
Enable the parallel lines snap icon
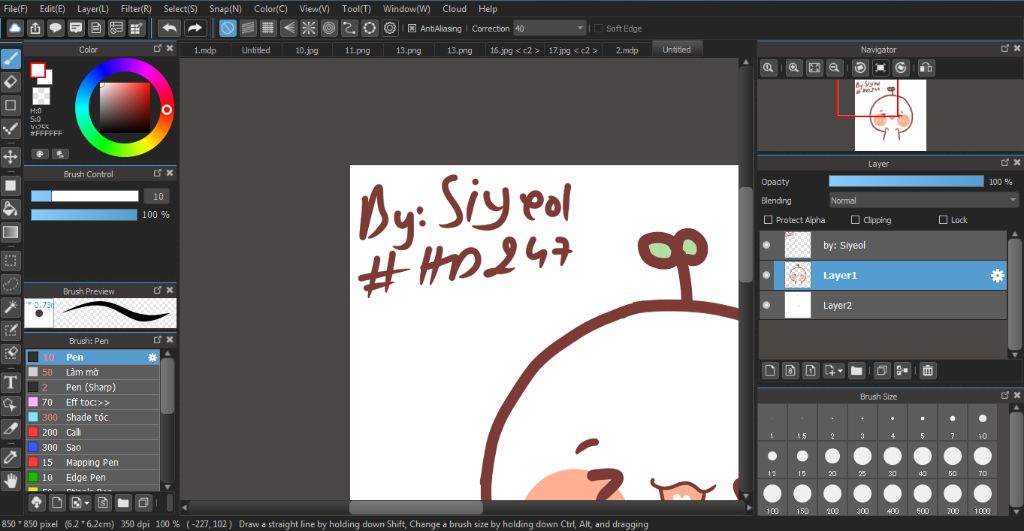coord(248,28)
